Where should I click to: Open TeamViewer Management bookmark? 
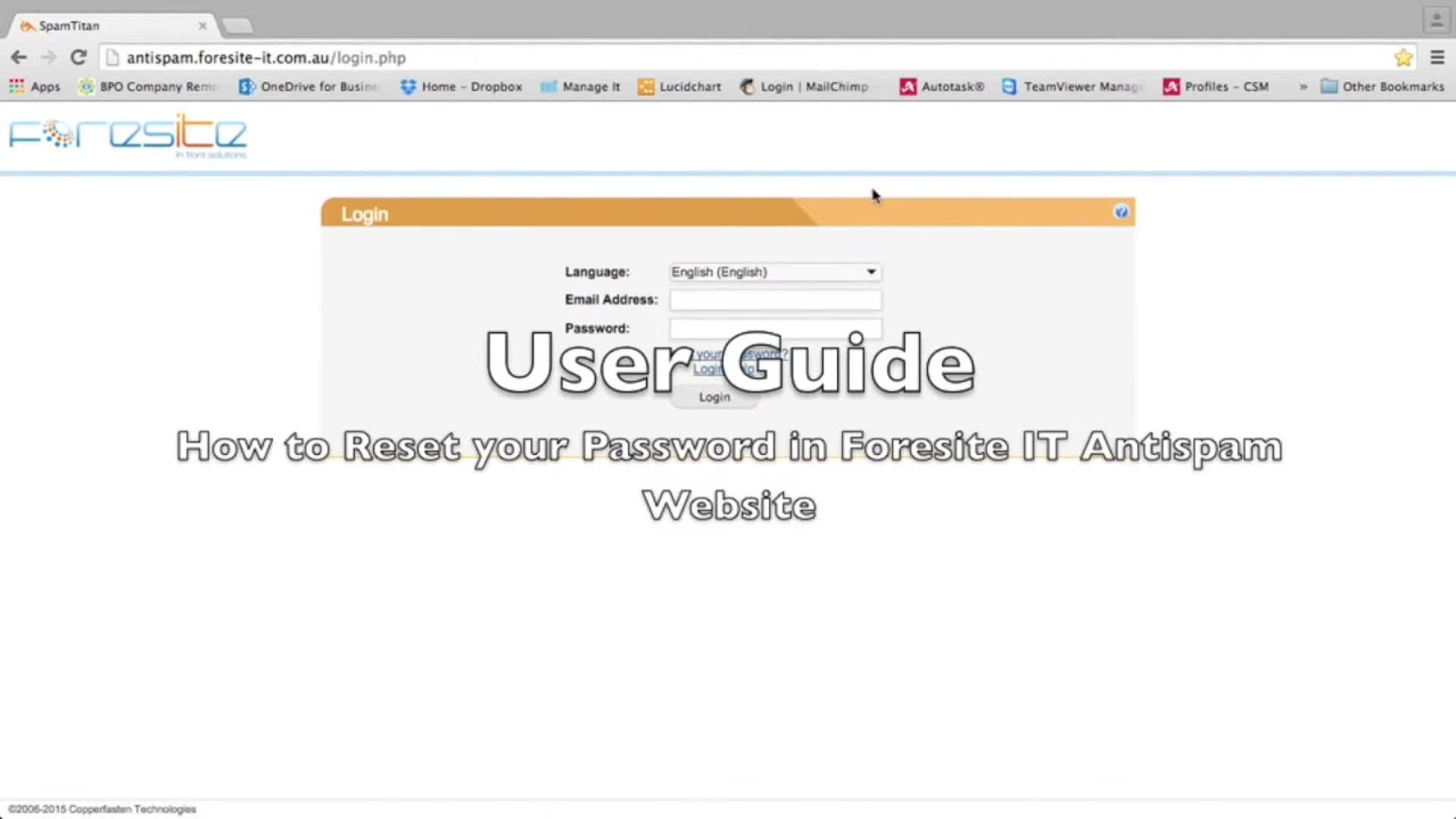click(x=1072, y=86)
